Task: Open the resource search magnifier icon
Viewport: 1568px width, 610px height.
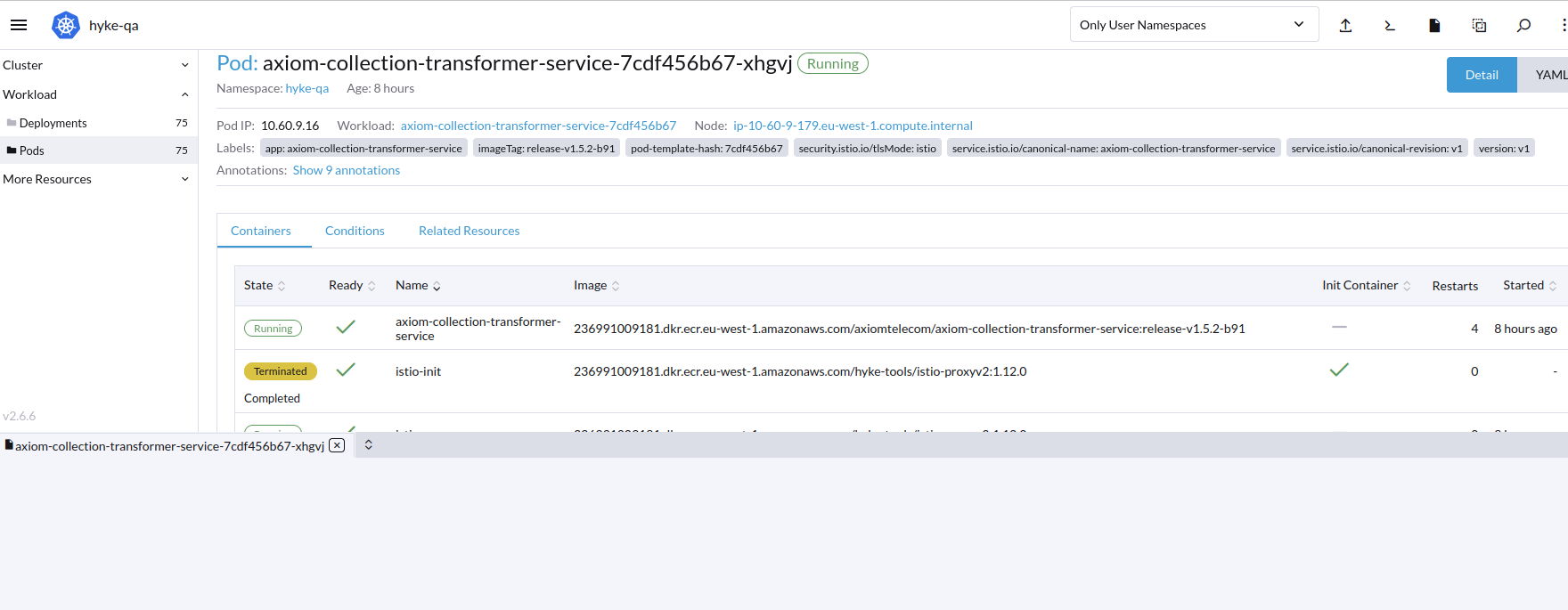Action: (x=1523, y=25)
